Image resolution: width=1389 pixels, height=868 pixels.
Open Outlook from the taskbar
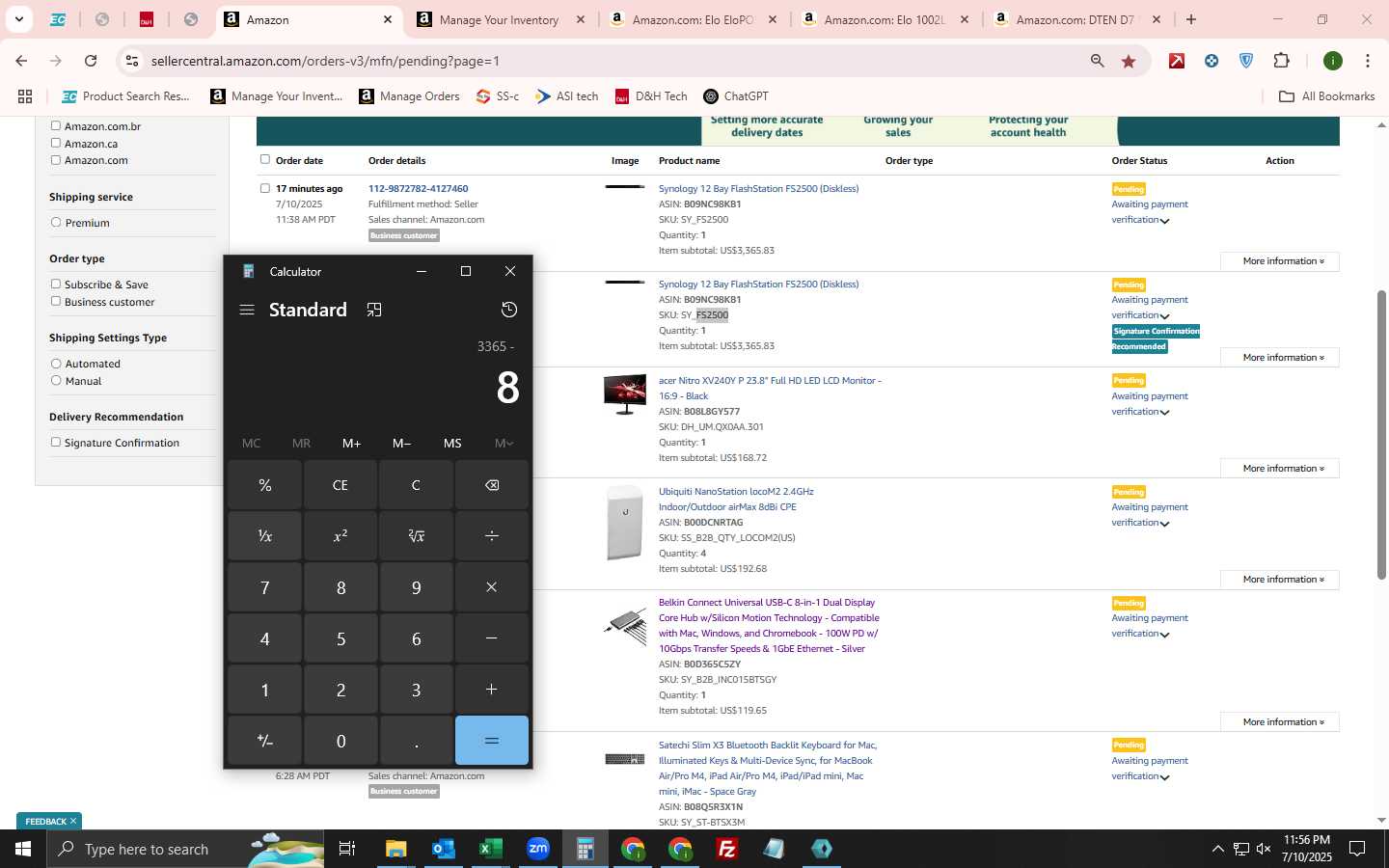(443, 849)
